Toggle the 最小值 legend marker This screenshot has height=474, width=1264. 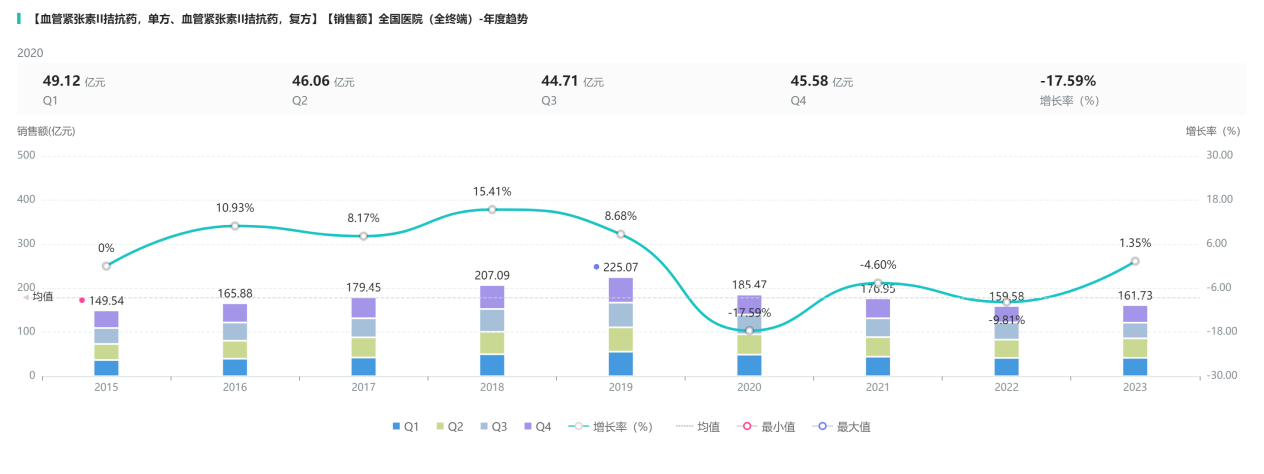click(x=766, y=427)
